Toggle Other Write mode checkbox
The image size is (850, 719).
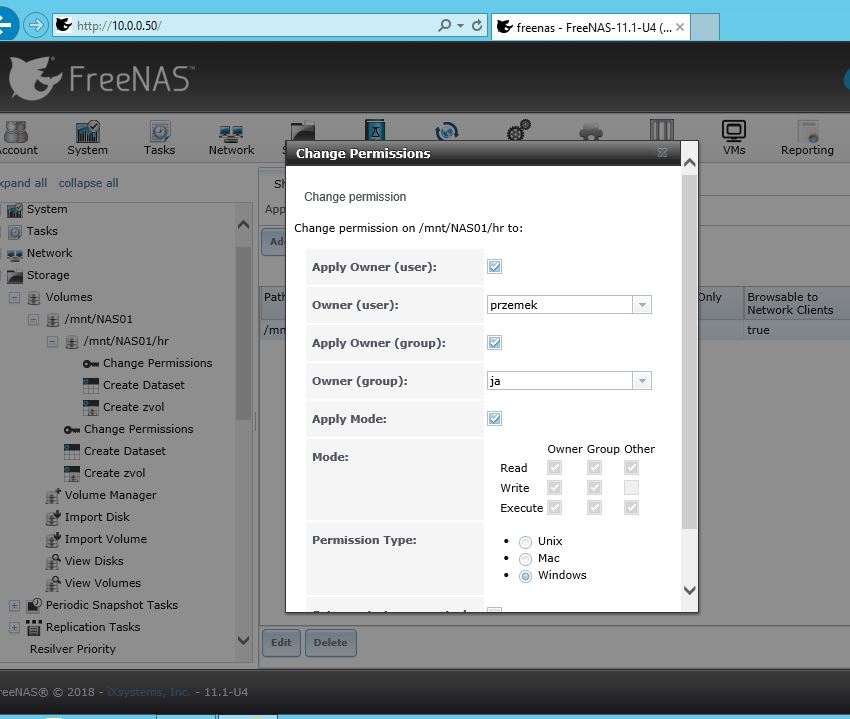(631, 487)
